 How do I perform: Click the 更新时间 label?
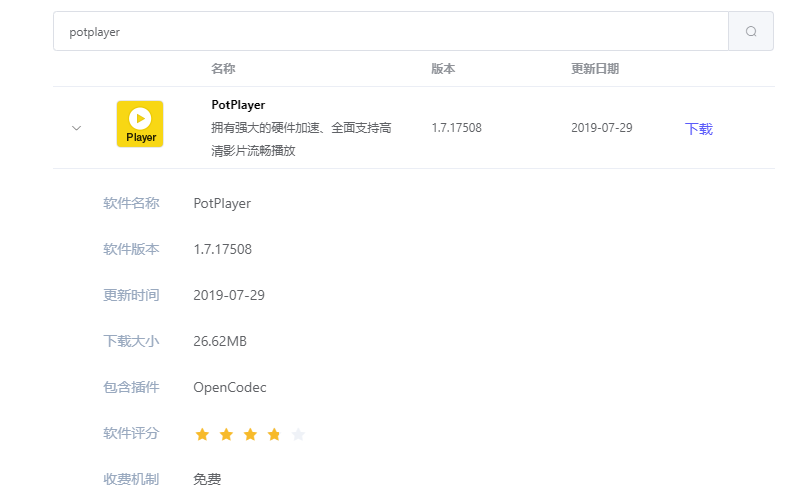[x=131, y=295]
